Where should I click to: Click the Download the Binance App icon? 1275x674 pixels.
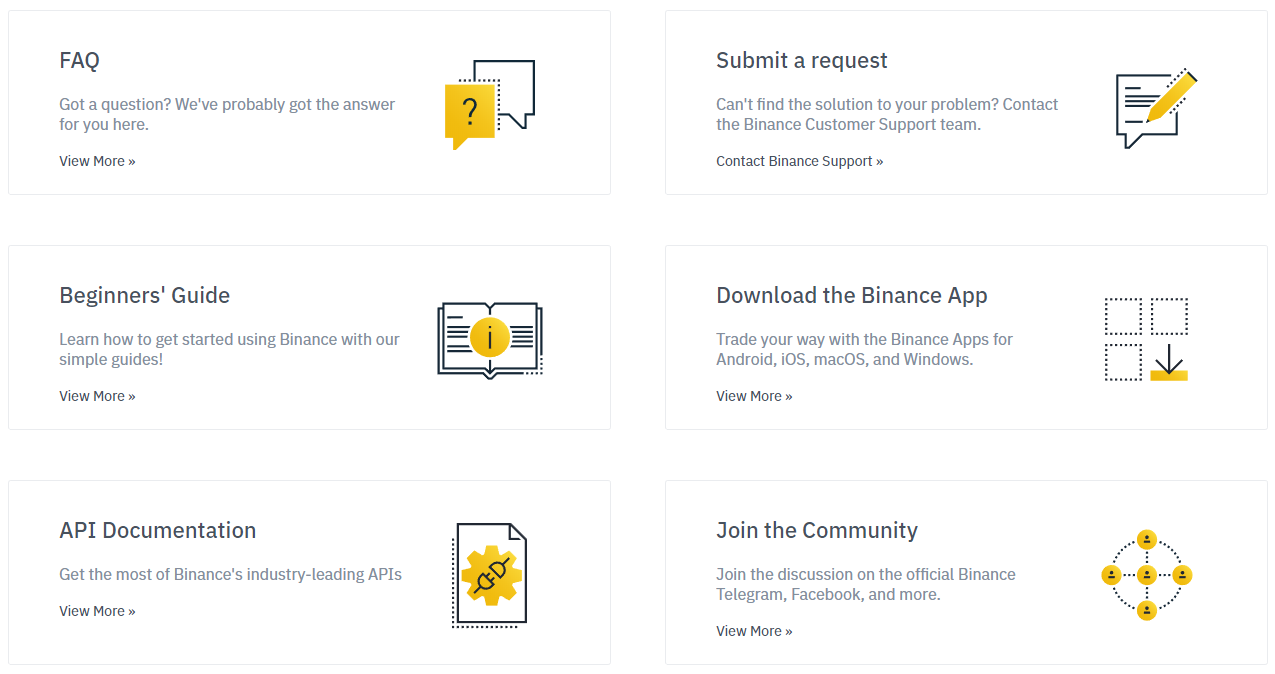[x=1146, y=339]
